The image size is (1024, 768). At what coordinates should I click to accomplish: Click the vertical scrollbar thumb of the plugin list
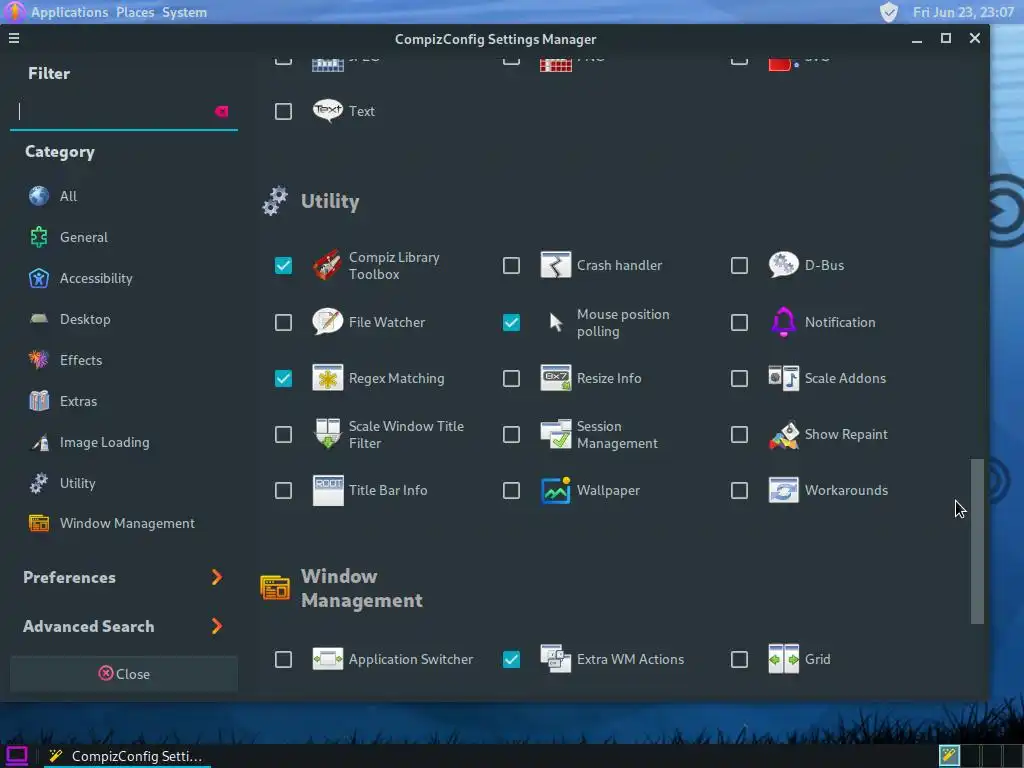tap(977, 541)
